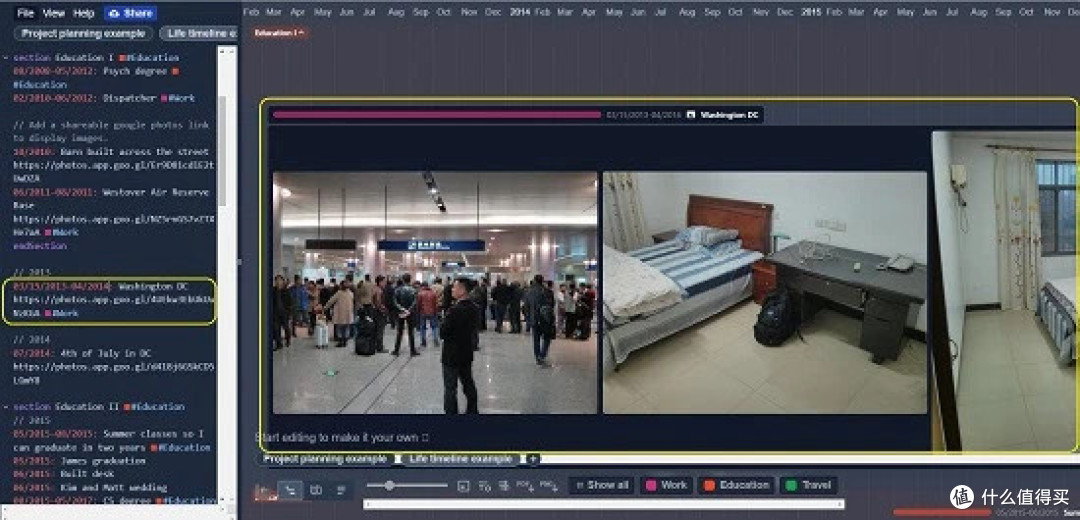
Task: Switch to the list view icon
Action: 340,490
